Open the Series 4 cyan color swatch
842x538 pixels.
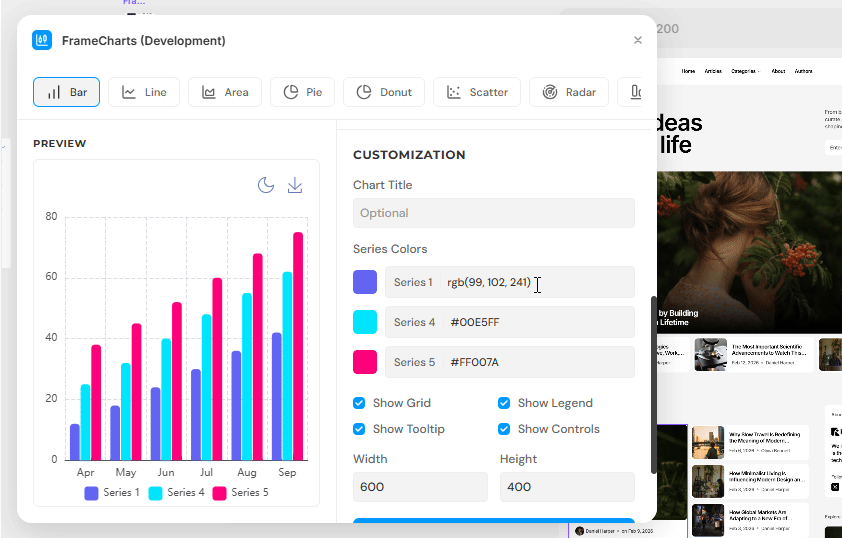365,322
